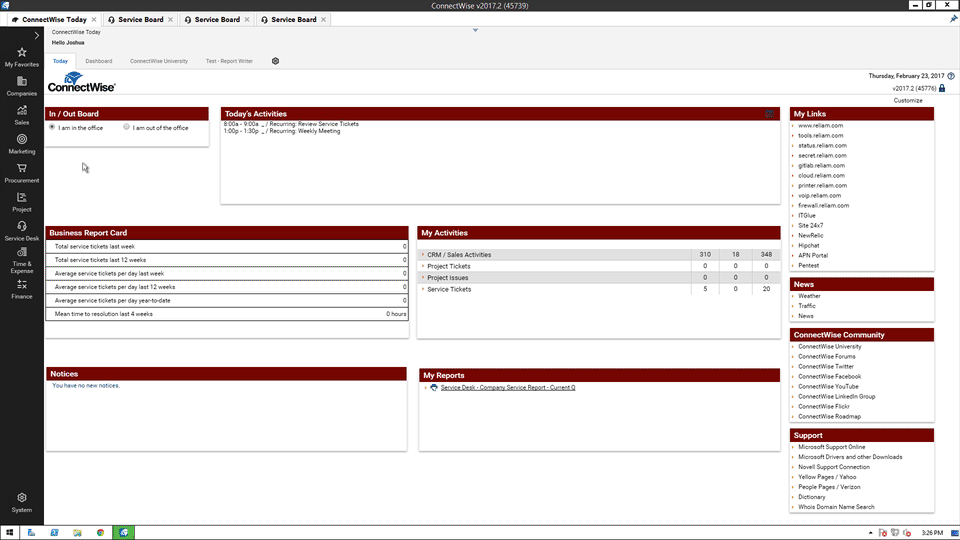Open the Traffic link under News
This screenshot has height=540, width=960.
coord(806,306)
